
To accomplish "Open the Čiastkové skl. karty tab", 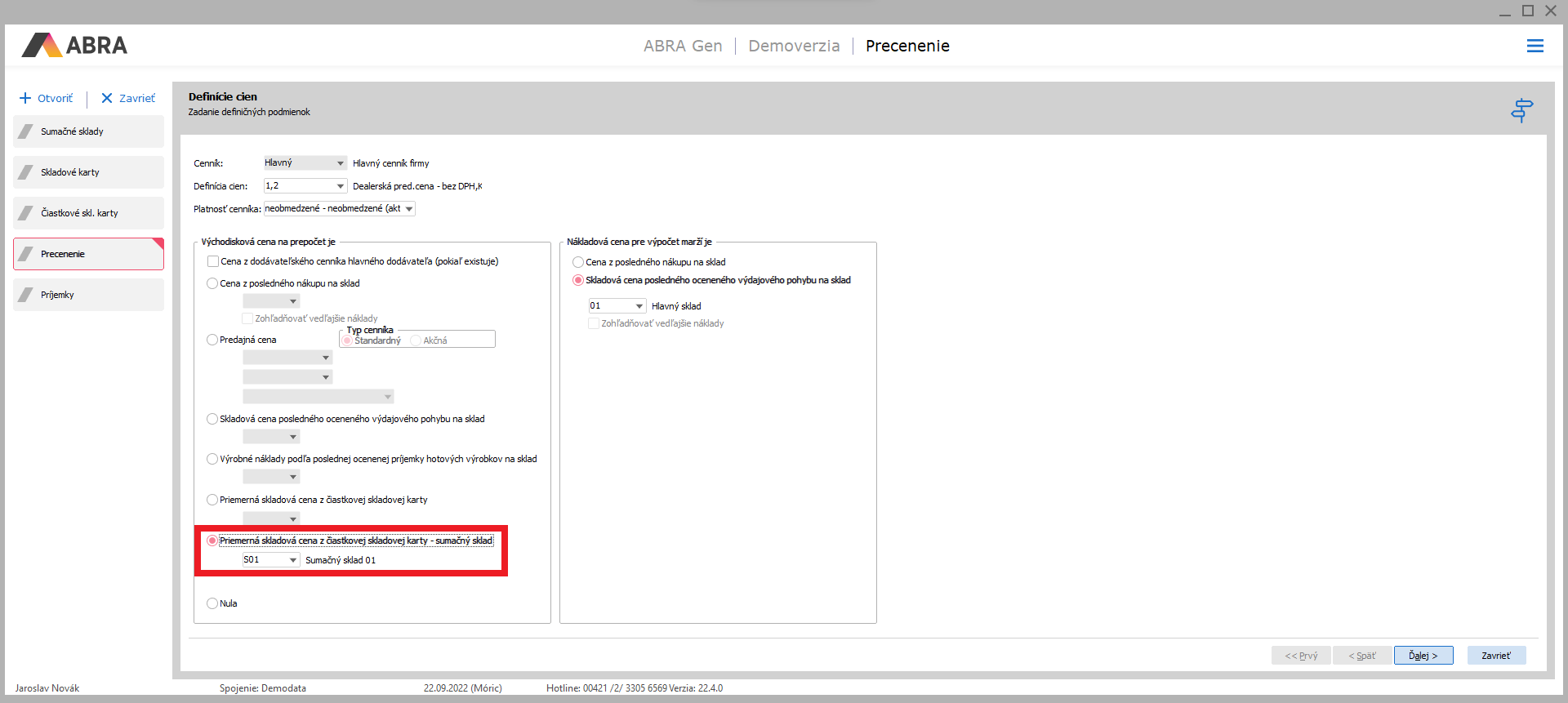I will pos(88,213).
